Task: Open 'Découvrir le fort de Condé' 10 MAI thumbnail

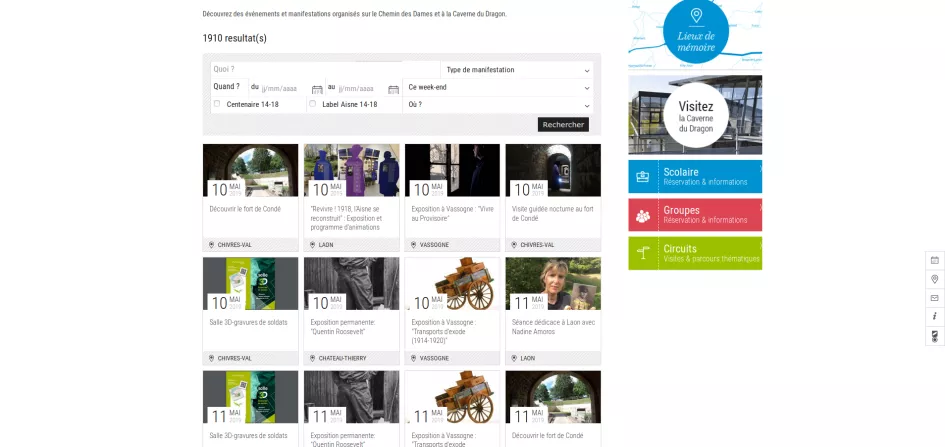Action: click(x=251, y=170)
